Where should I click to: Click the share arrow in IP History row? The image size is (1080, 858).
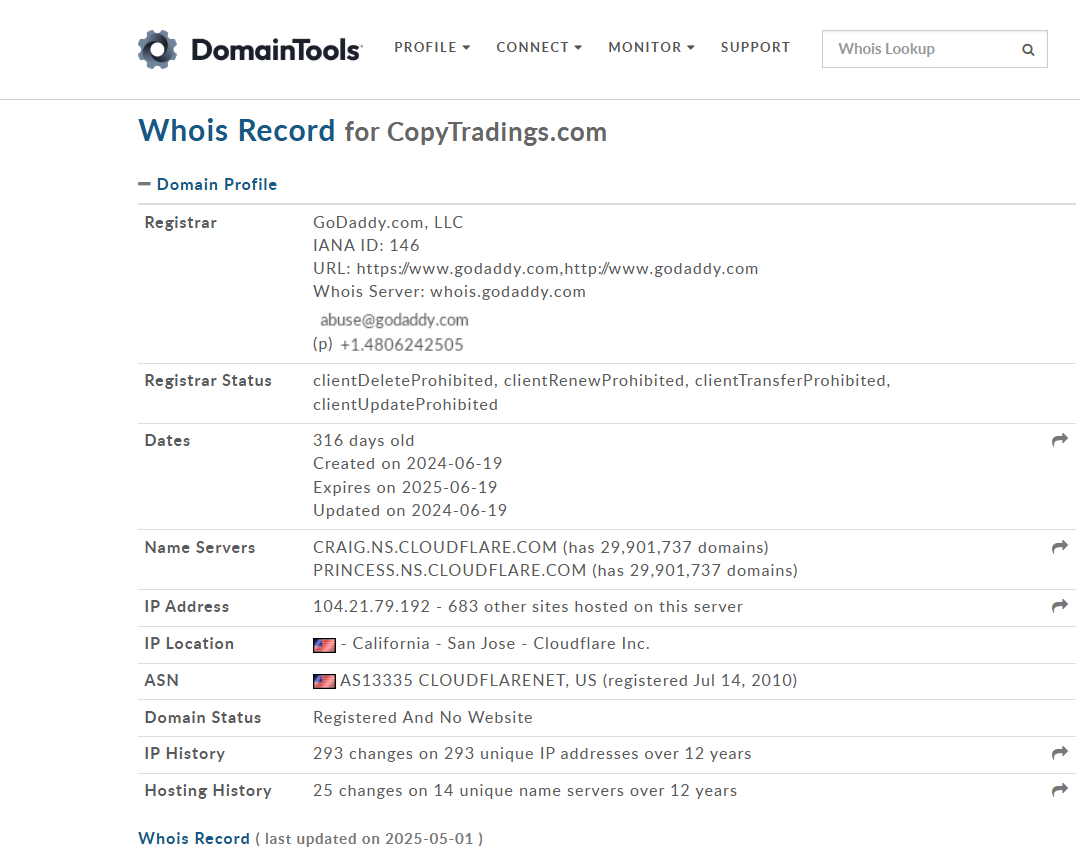1059,753
